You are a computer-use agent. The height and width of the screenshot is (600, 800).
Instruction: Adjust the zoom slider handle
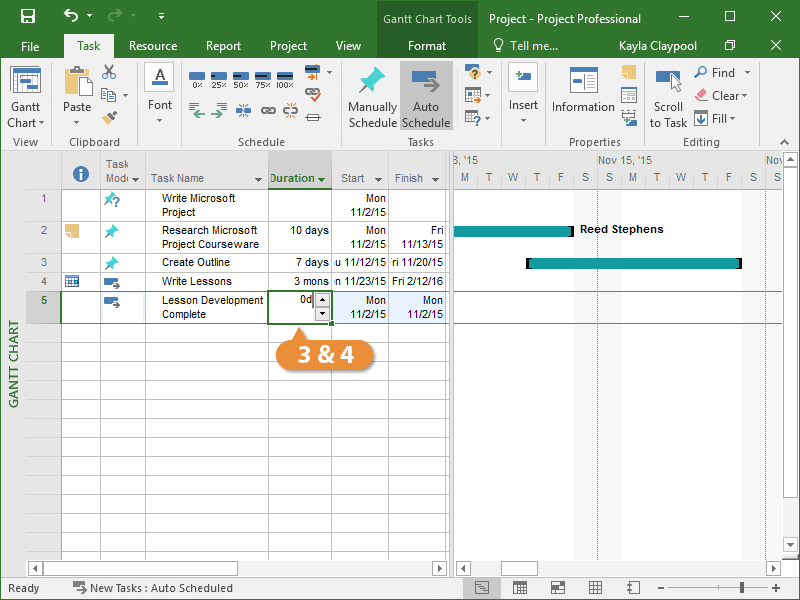(742, 588)
